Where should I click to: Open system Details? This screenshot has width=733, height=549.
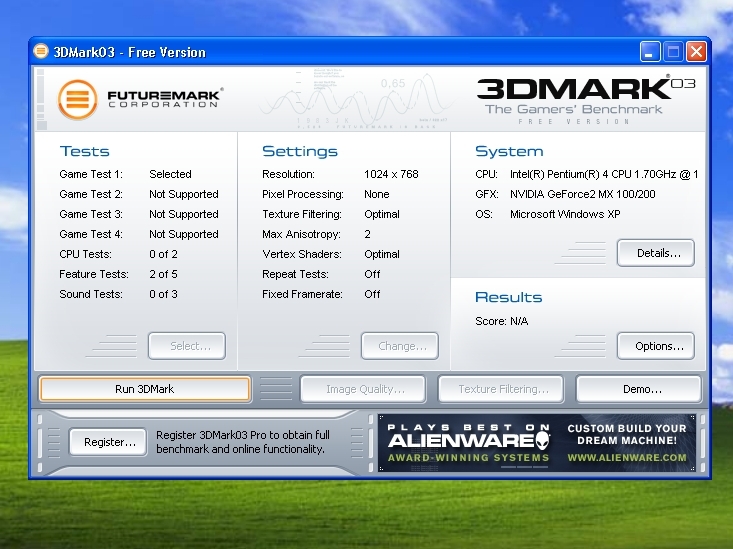[655, 253]
